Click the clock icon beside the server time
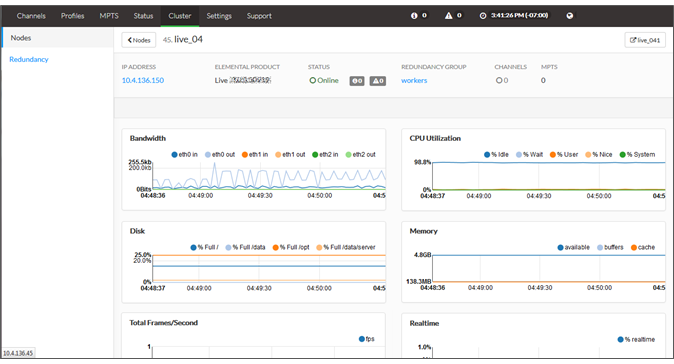The height and width of the screenshot is (364, 674). click(x=483, y=15)
